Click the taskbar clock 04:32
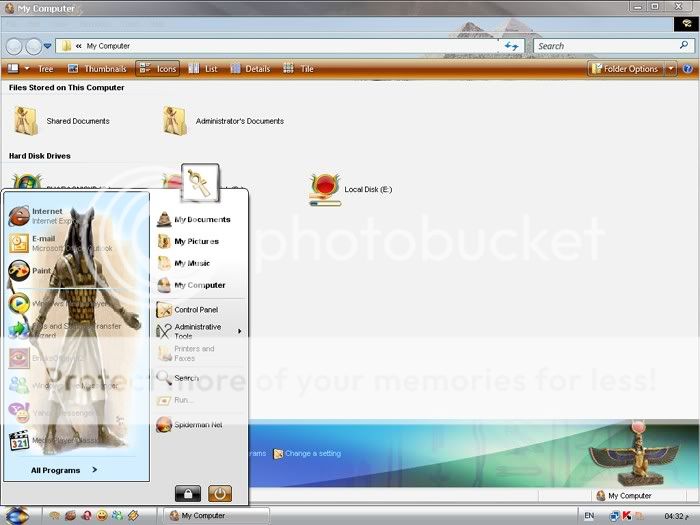700x525 pixels. [674, 516]
